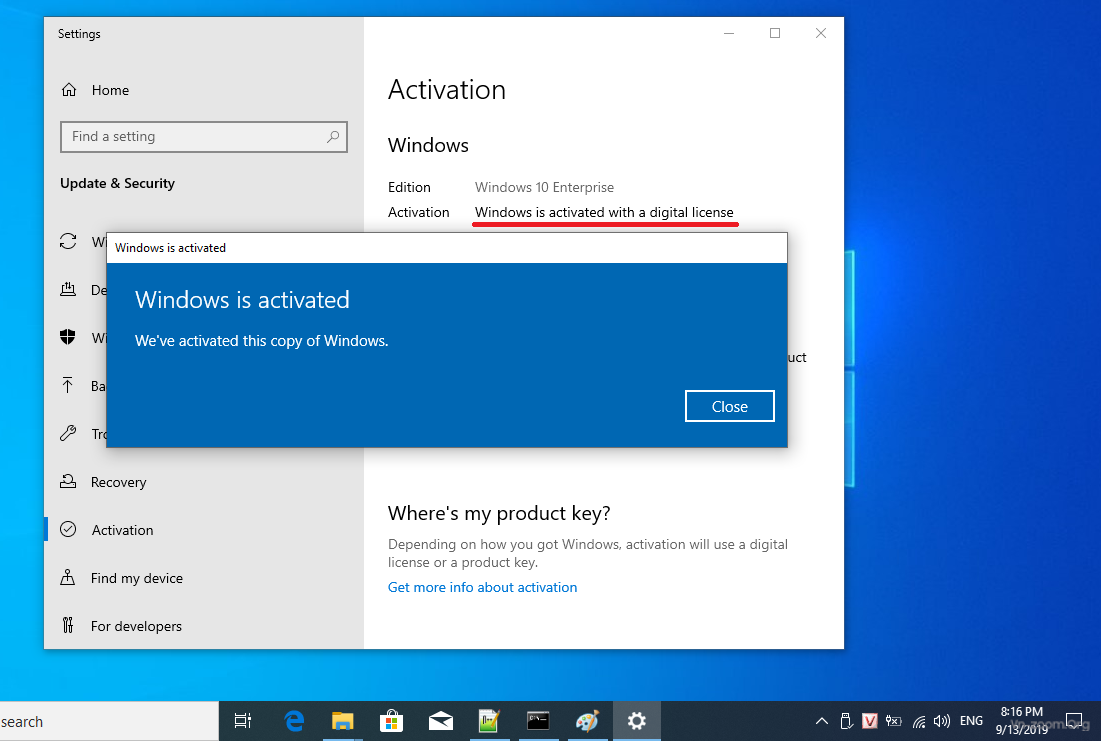Click the Windows 10 Enterprise edition text
Image resolution: width=1101 pixels, height=741 pixels.
[544, 188]
